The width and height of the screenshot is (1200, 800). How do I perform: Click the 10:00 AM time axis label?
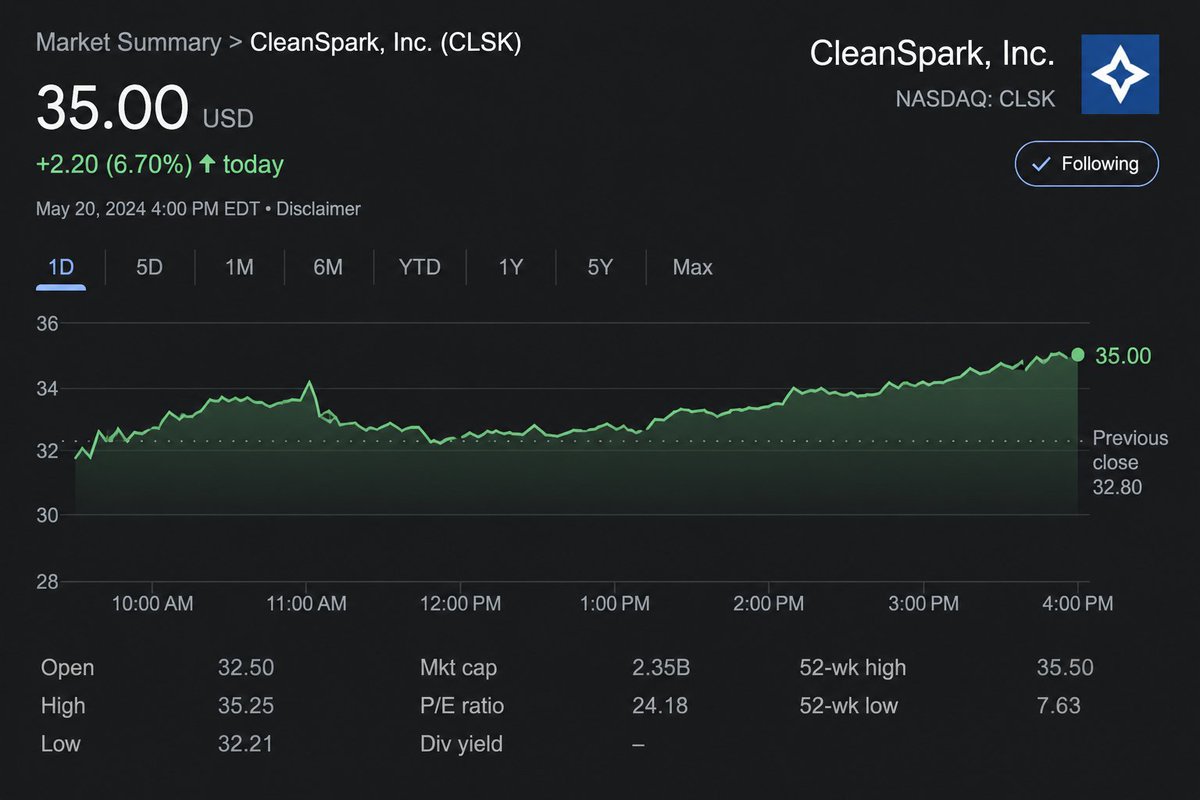151,603
